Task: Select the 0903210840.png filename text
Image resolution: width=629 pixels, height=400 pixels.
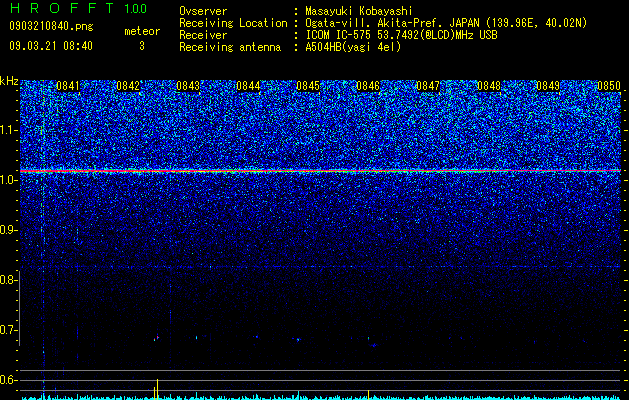Action: [51, 26]
